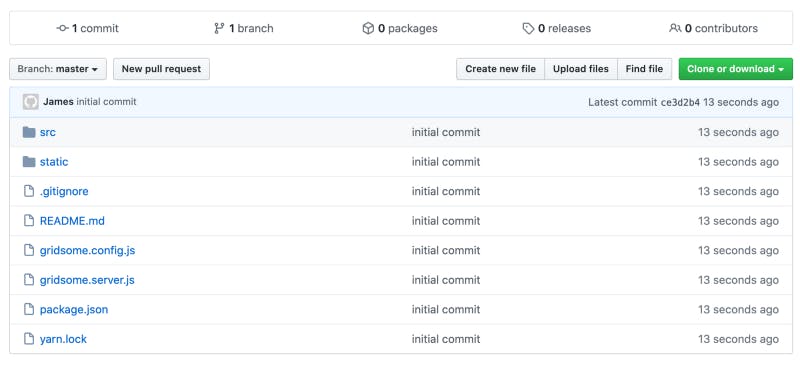Viewport: 800px width, 365px height.
Task: Click the releases tag icon
Action: coord(529,29)
